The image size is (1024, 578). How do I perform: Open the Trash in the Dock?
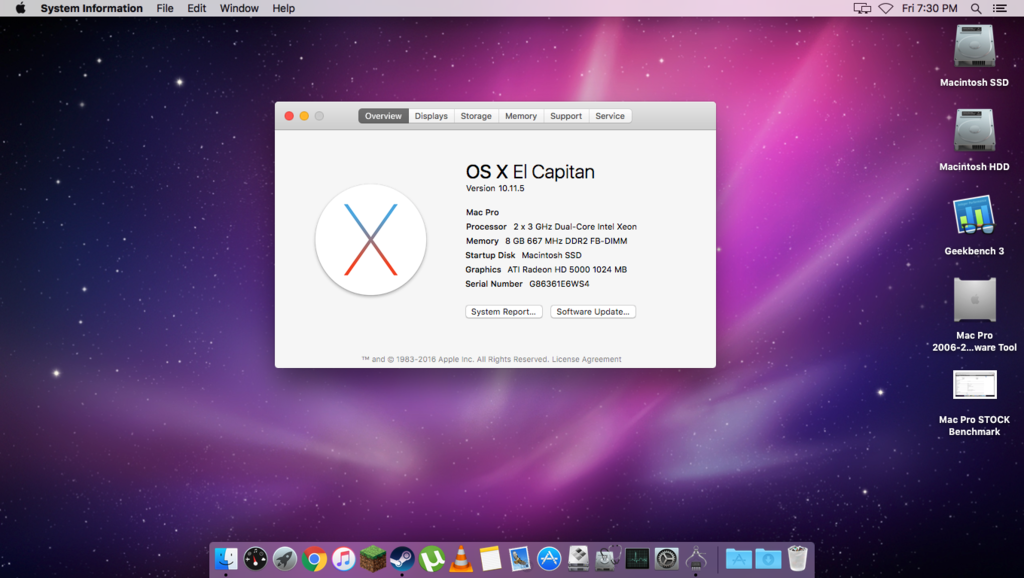pyautogui.click(x=797, y=559)
